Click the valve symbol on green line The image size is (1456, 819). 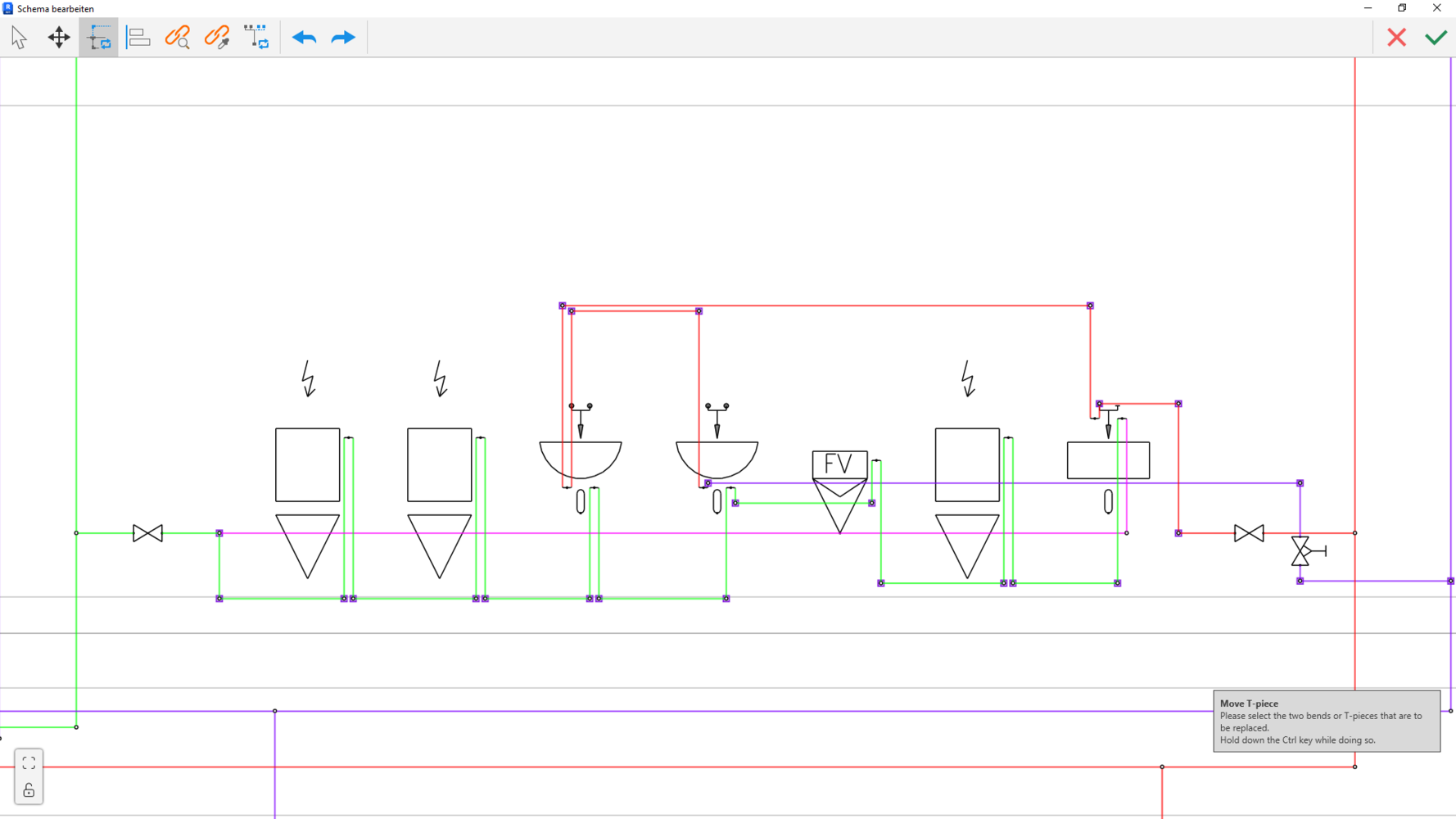[147, 533]
